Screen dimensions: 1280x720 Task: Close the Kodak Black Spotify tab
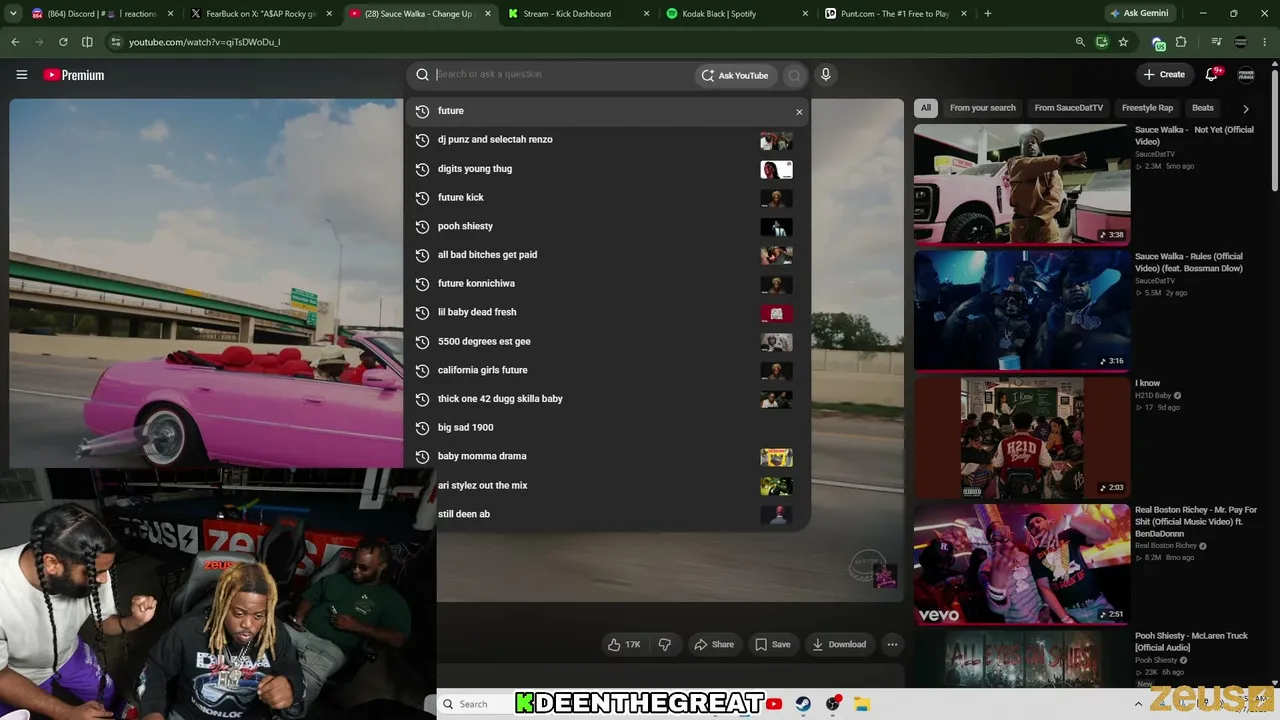click(x=806, y=14)
